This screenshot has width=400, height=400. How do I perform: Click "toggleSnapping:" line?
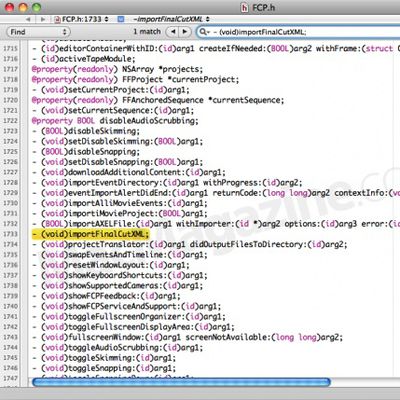pos(104,368)
